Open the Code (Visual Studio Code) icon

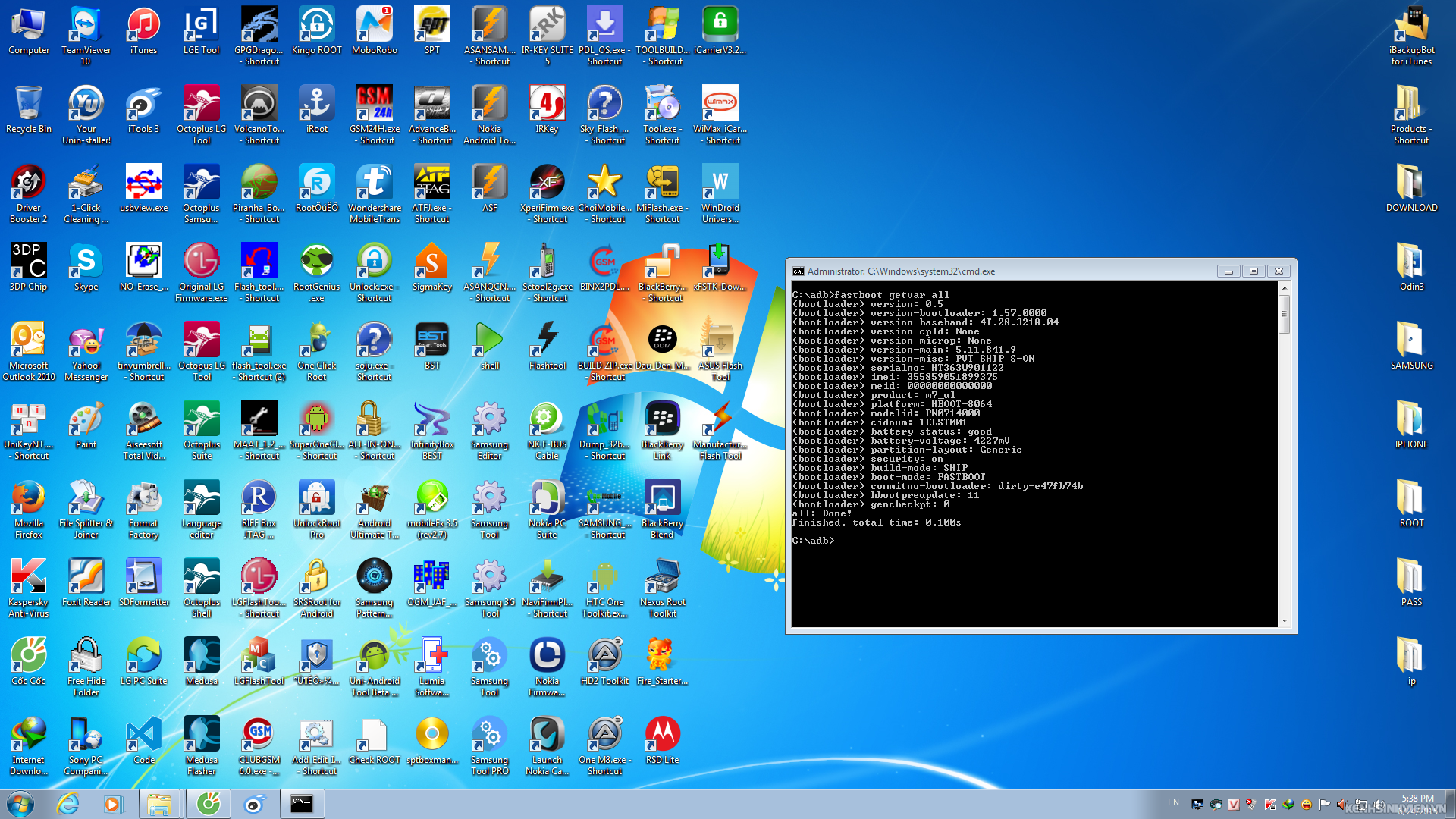click(x=143, y=740)
